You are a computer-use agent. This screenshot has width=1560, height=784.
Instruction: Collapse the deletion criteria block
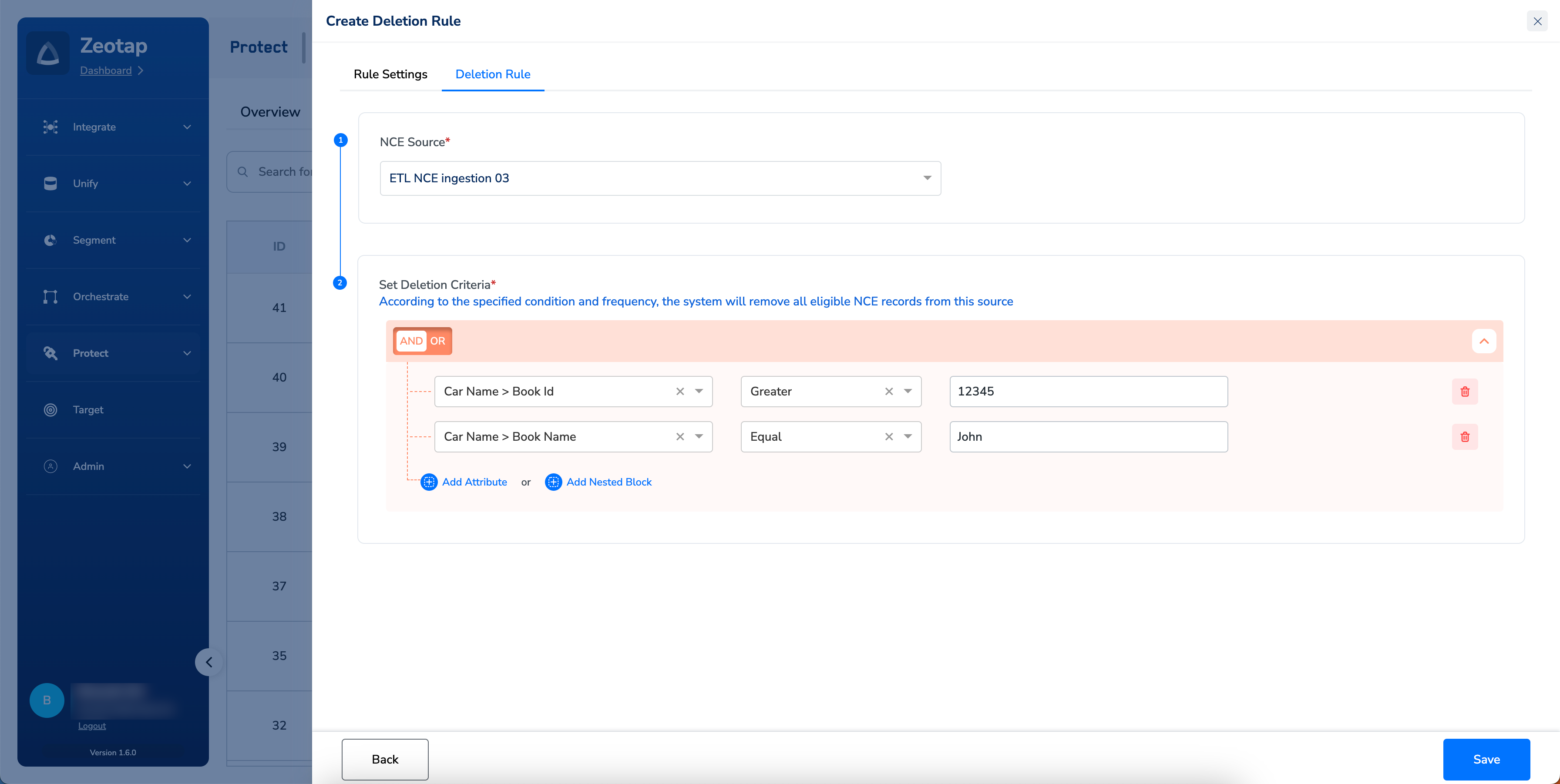(1484, 341)
